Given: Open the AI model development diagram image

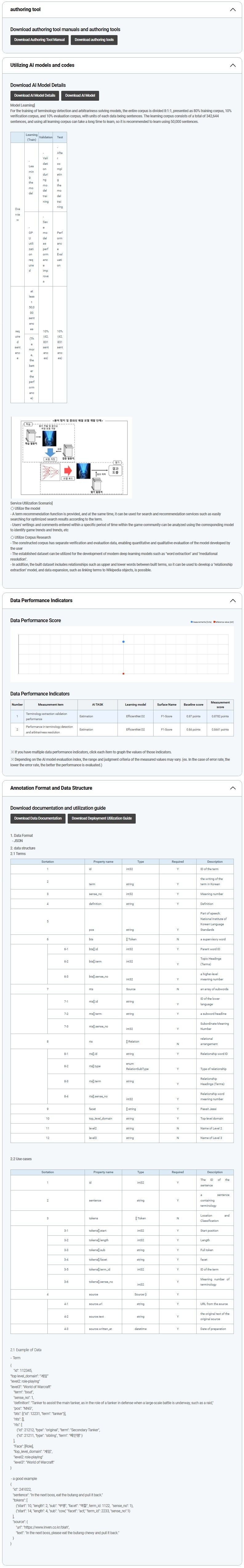Looking at the screenshot, I should [71, 457].
